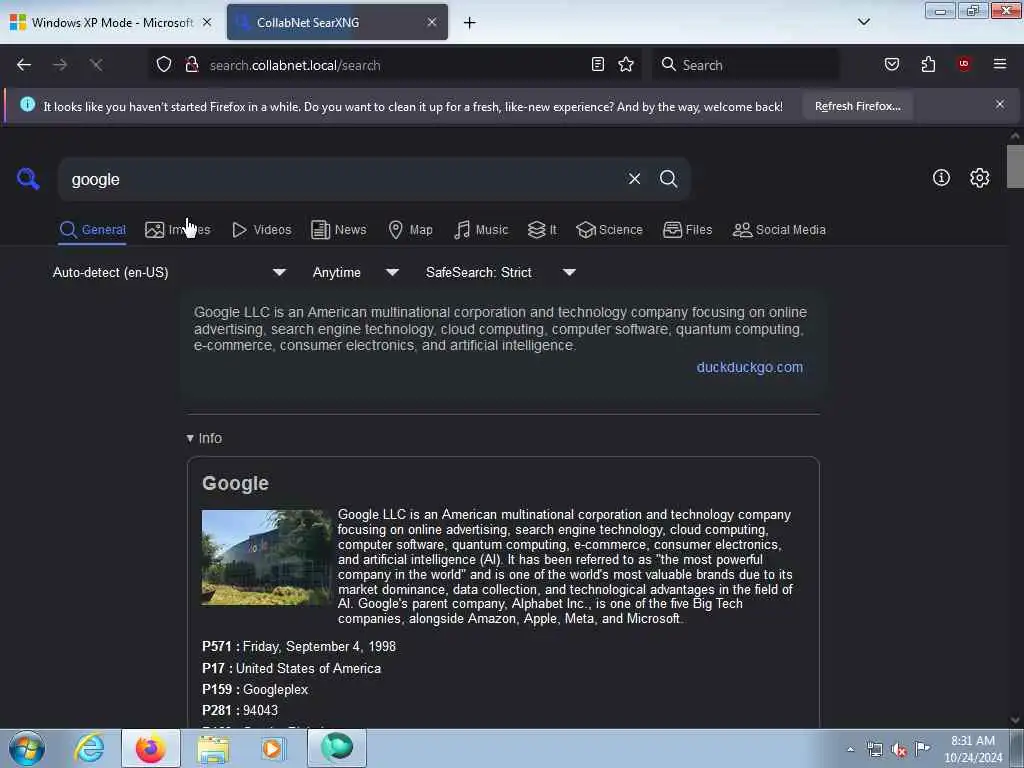Dismiss the Refresh Firefox notification bar
1024x768 pixels.
(1000, 104)
